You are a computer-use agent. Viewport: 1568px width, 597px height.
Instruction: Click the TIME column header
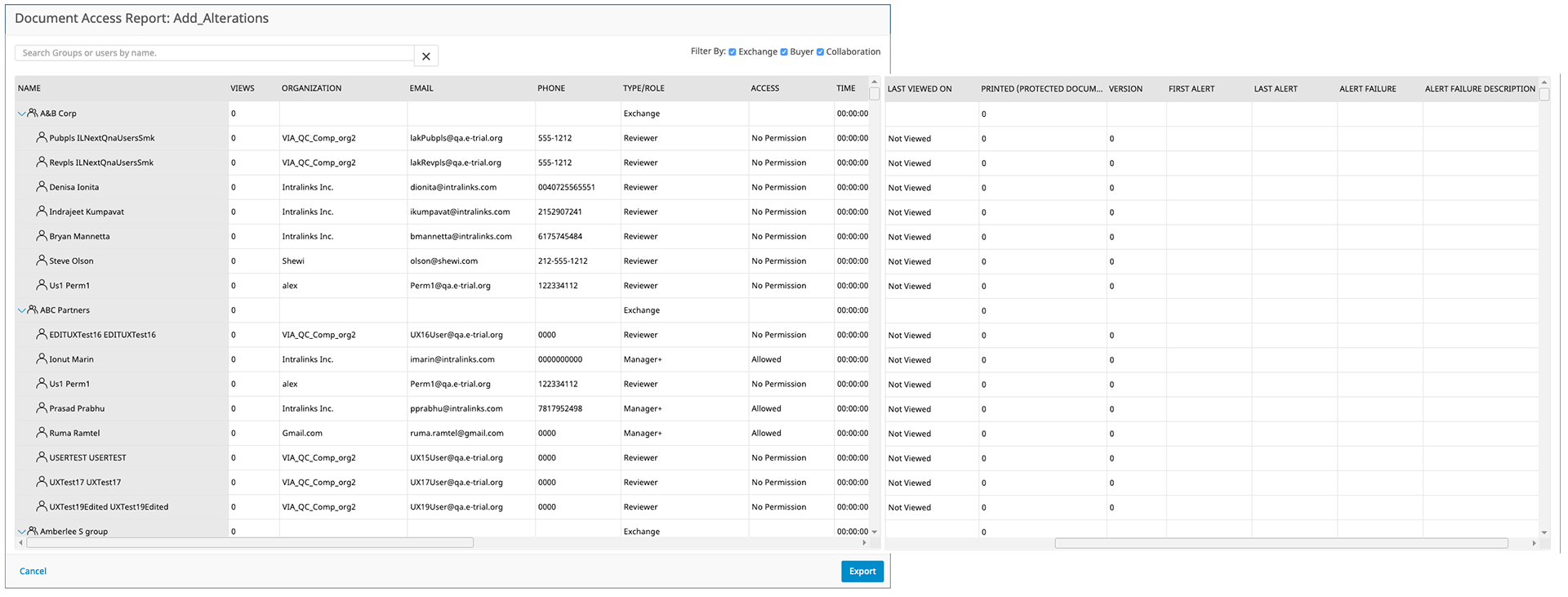click(x=846, y=88)
